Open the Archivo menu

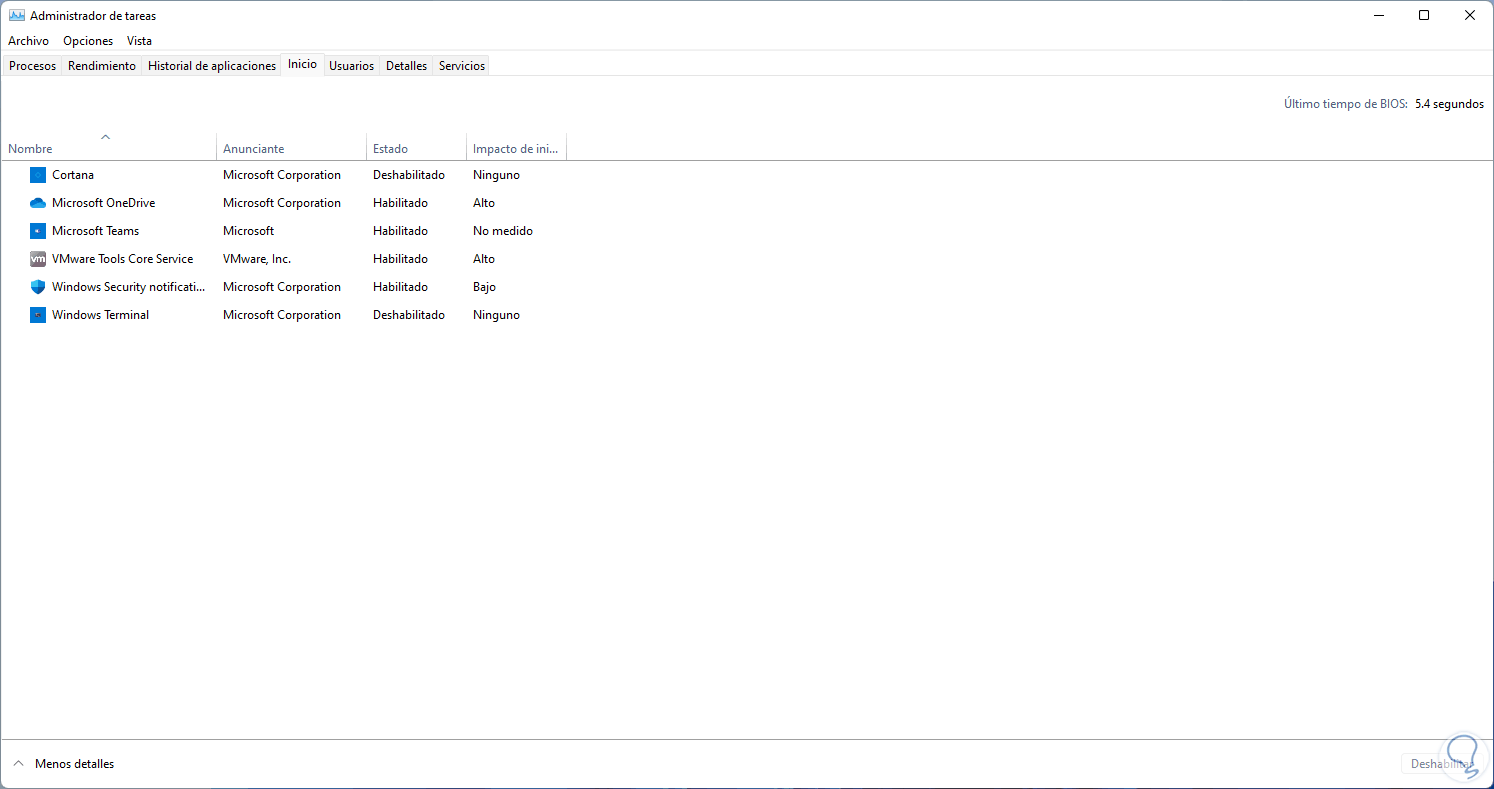tap(28, 41)
